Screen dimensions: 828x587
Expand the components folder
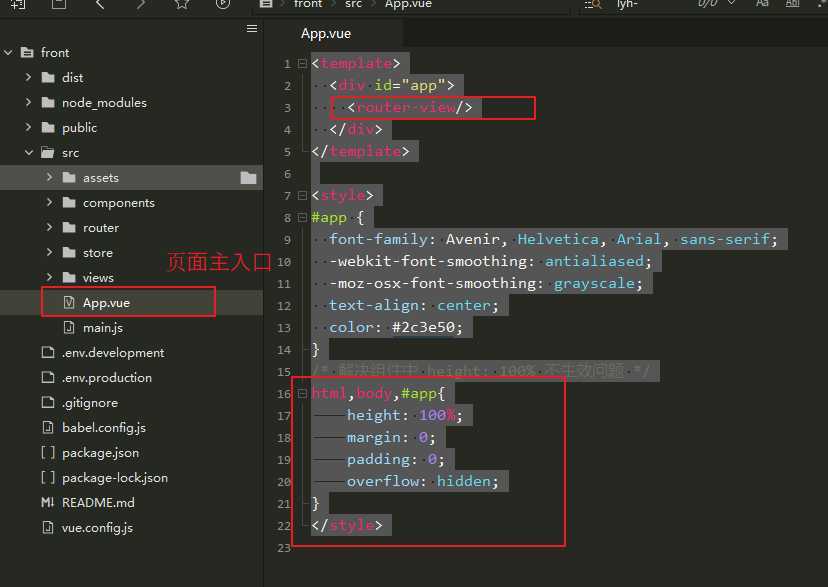(50, 202)
